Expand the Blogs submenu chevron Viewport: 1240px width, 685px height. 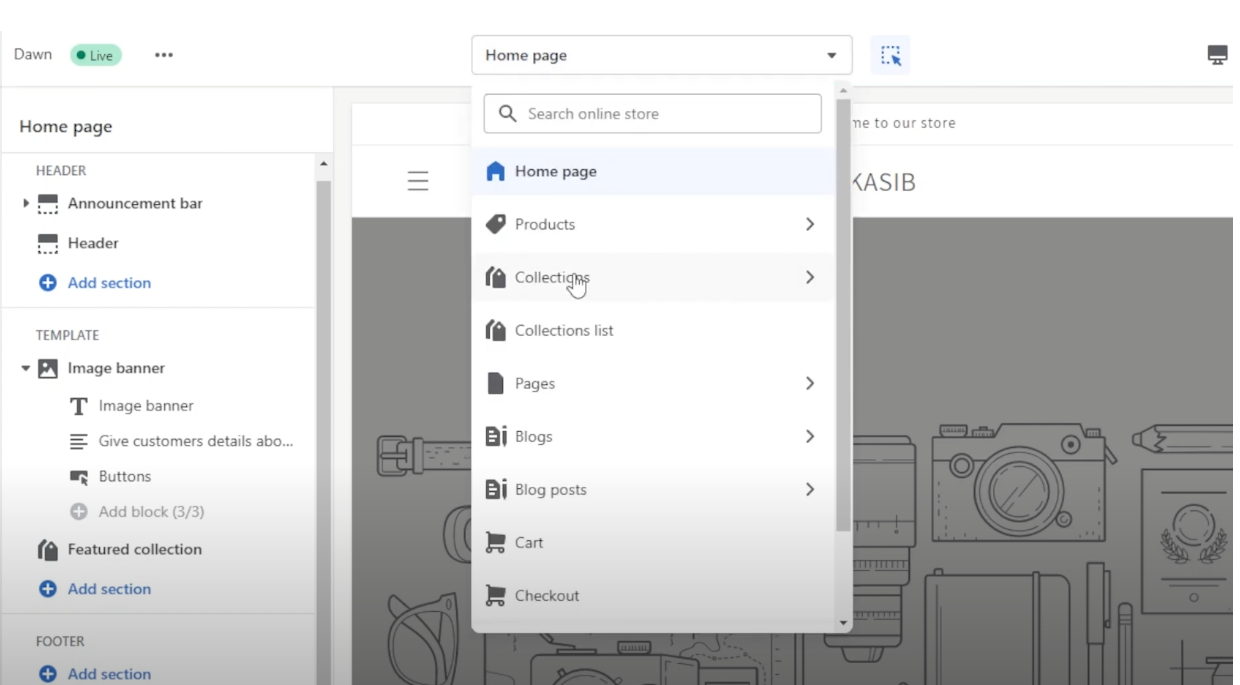(810, 436)
